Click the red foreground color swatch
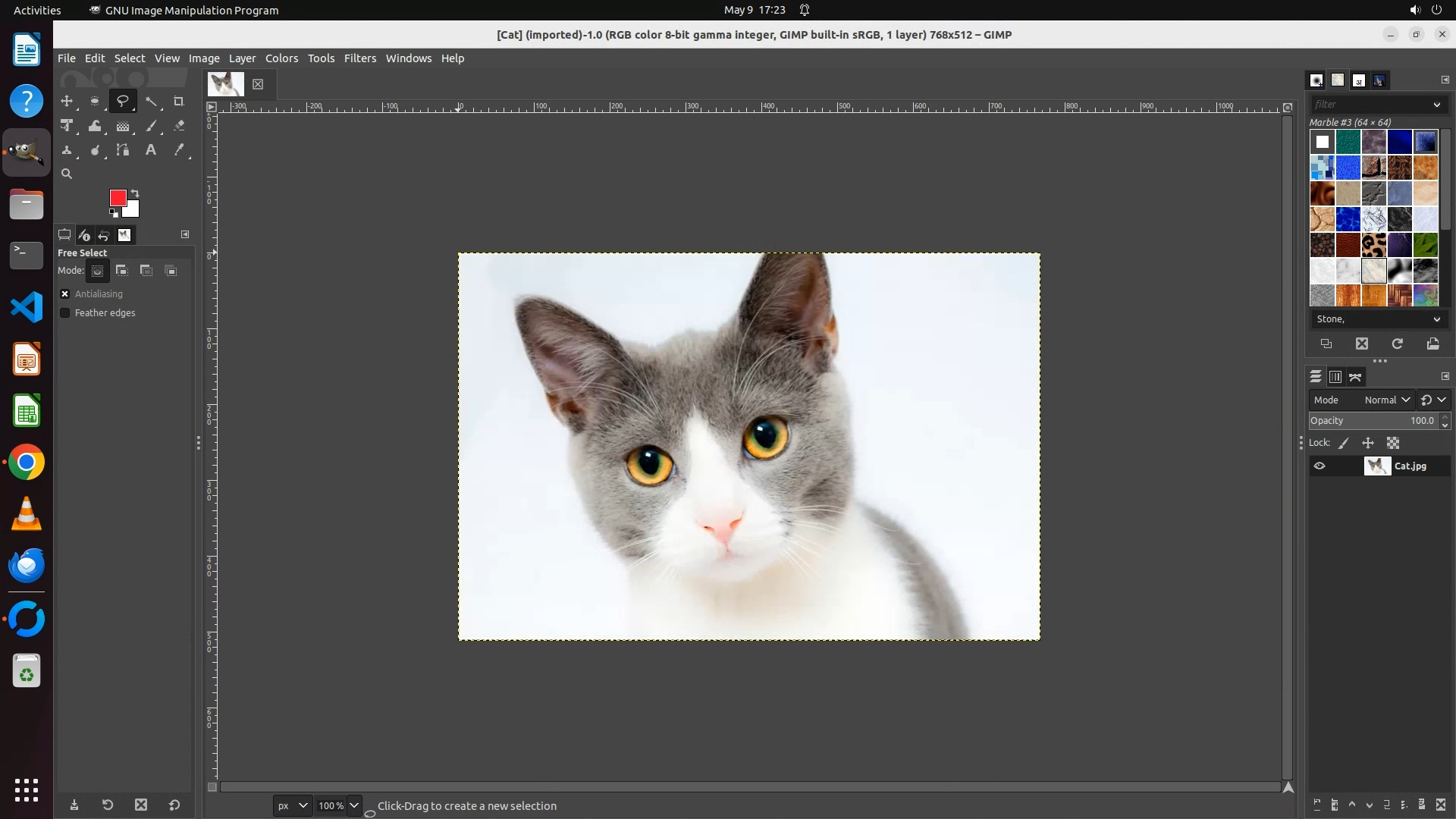 [x=118, y=197]
